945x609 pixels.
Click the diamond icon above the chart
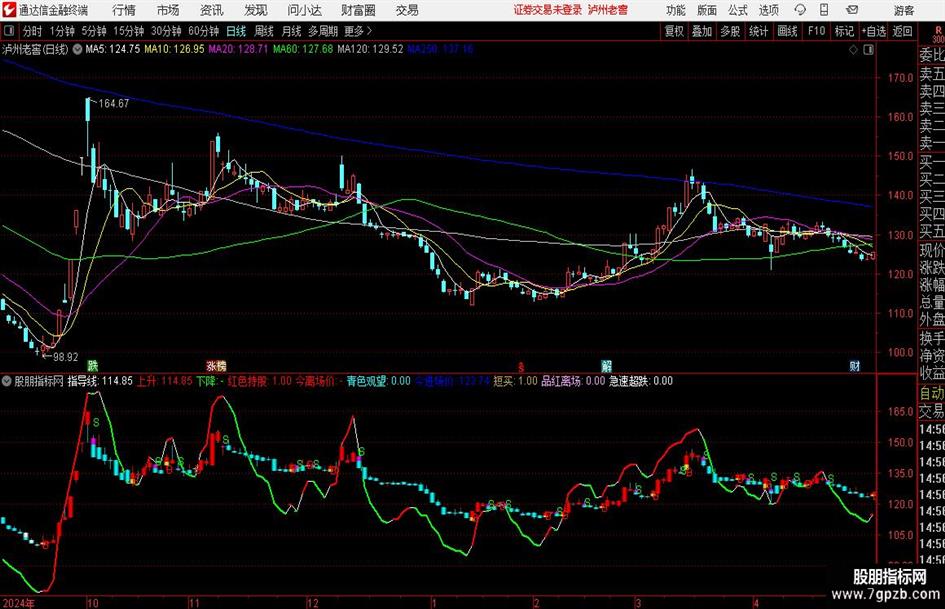coord(853,50)
